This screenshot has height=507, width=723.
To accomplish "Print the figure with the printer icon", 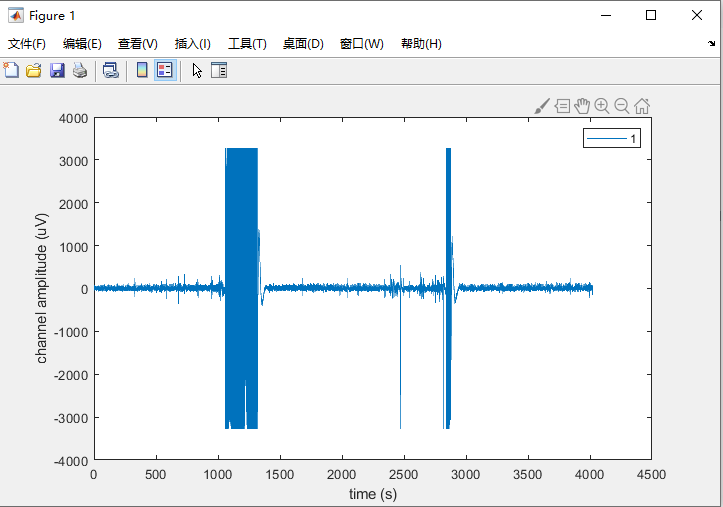I will (80, 71).
